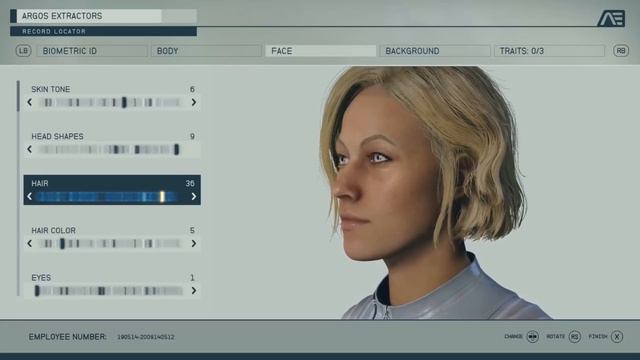Decrease Skin Tone with left arrow
This screenshot has width=640, height=360.
pyautogui.click(x=29, y=102)
